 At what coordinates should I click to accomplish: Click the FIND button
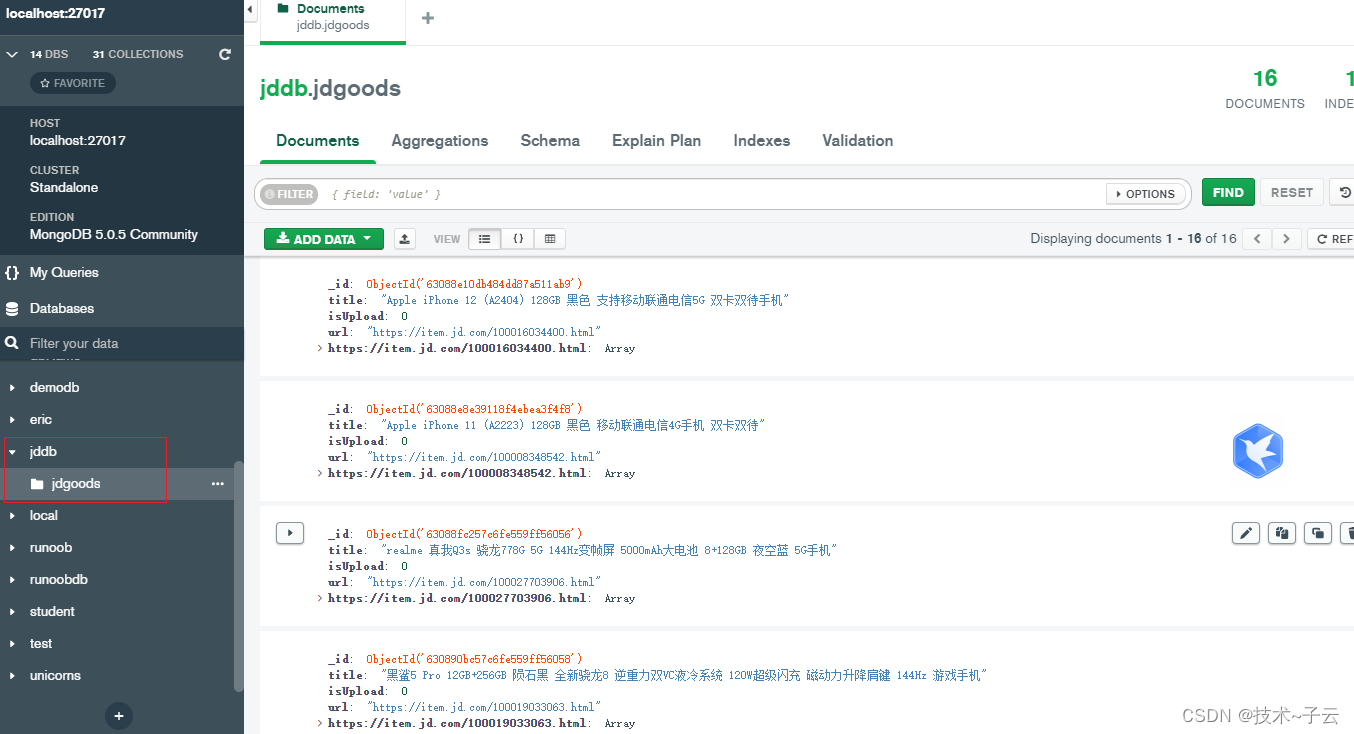[1228, 193]
